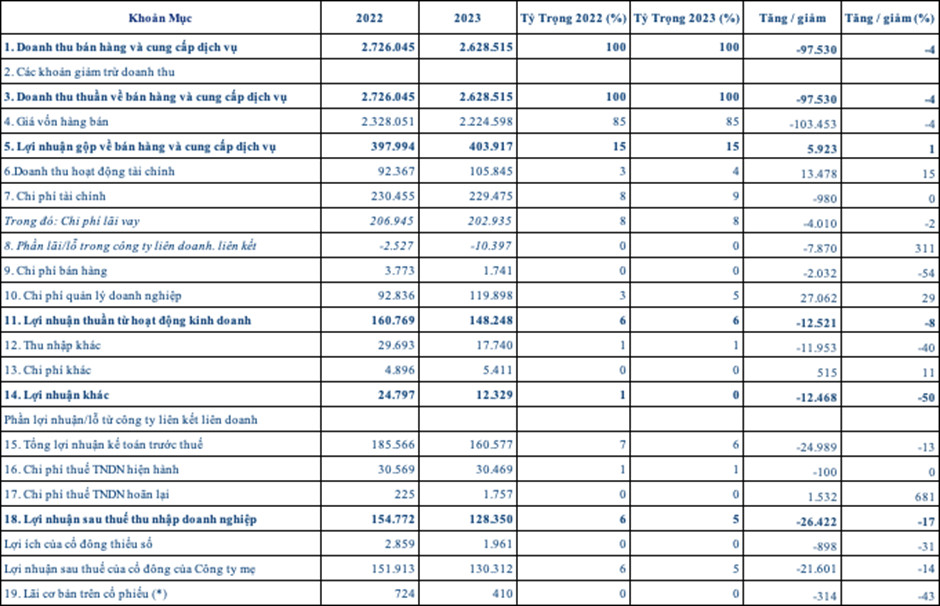The width and height of the screenshot is (940, 606).
Task: Select the "2023" column header
Action: [x=468, y=18]
